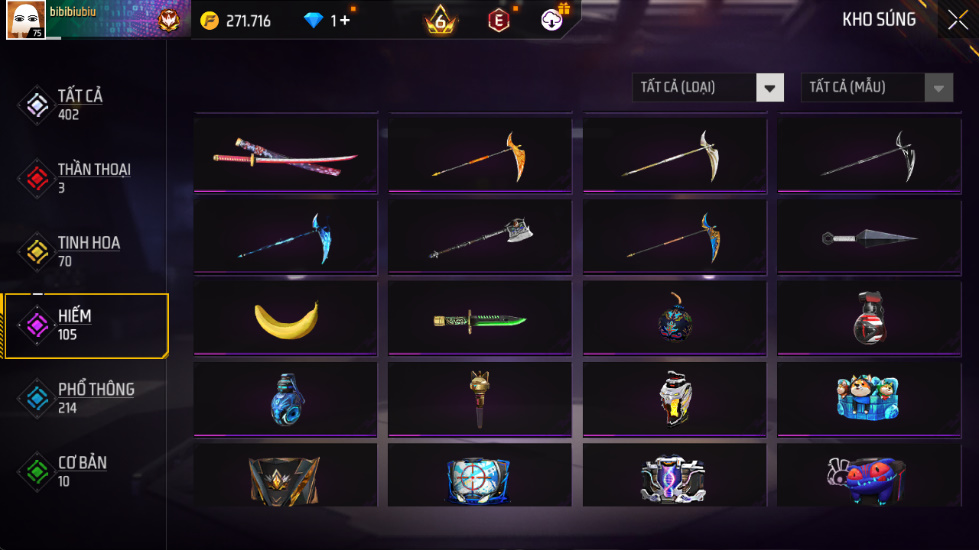Viewport: 979px width, 550px height.
Task: Choose the kunai throwing knife skin
Action: pyautogui.click(x=869, y=237)
